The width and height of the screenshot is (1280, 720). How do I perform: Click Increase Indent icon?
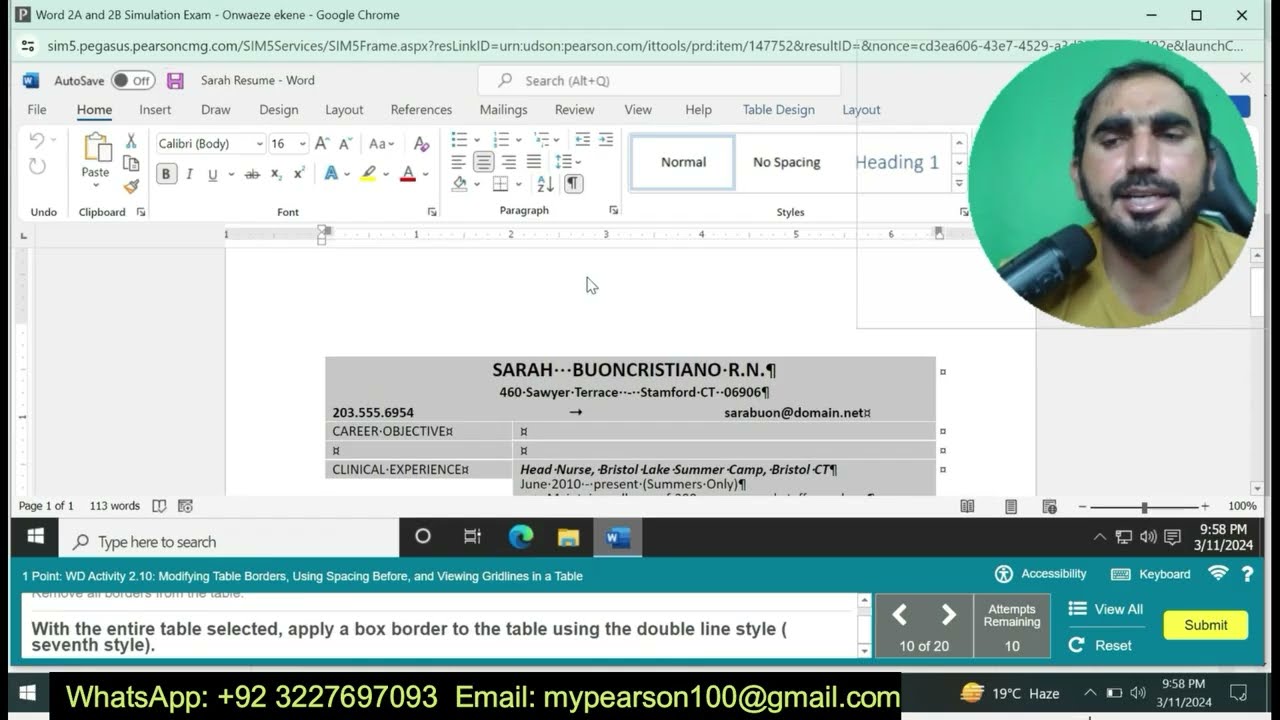607,139
